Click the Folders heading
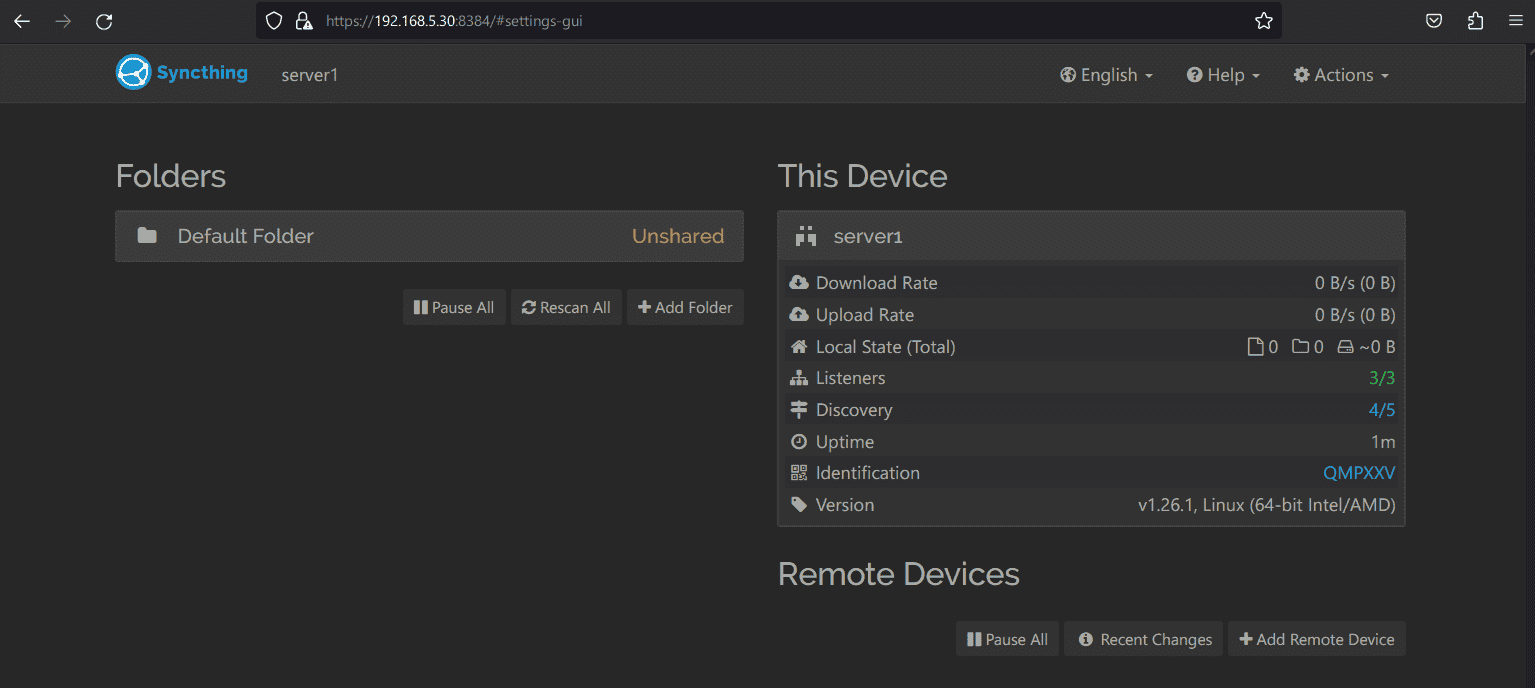 [x=171, y=176]
